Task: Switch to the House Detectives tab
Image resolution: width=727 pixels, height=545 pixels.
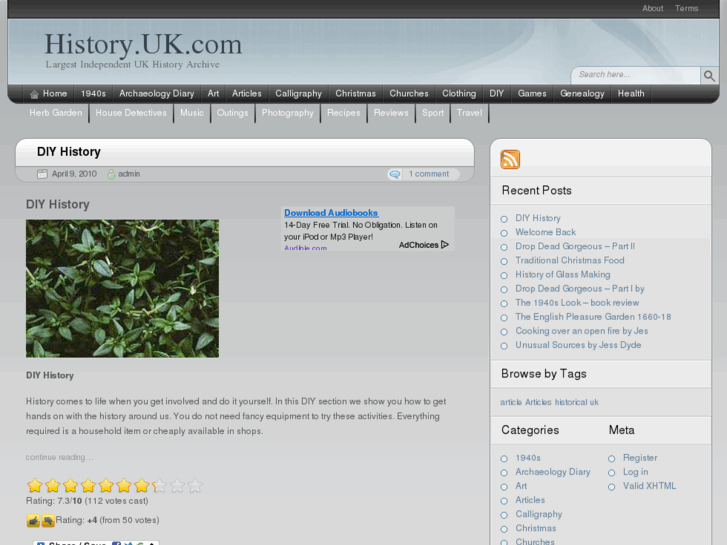Action: point(131,113)
